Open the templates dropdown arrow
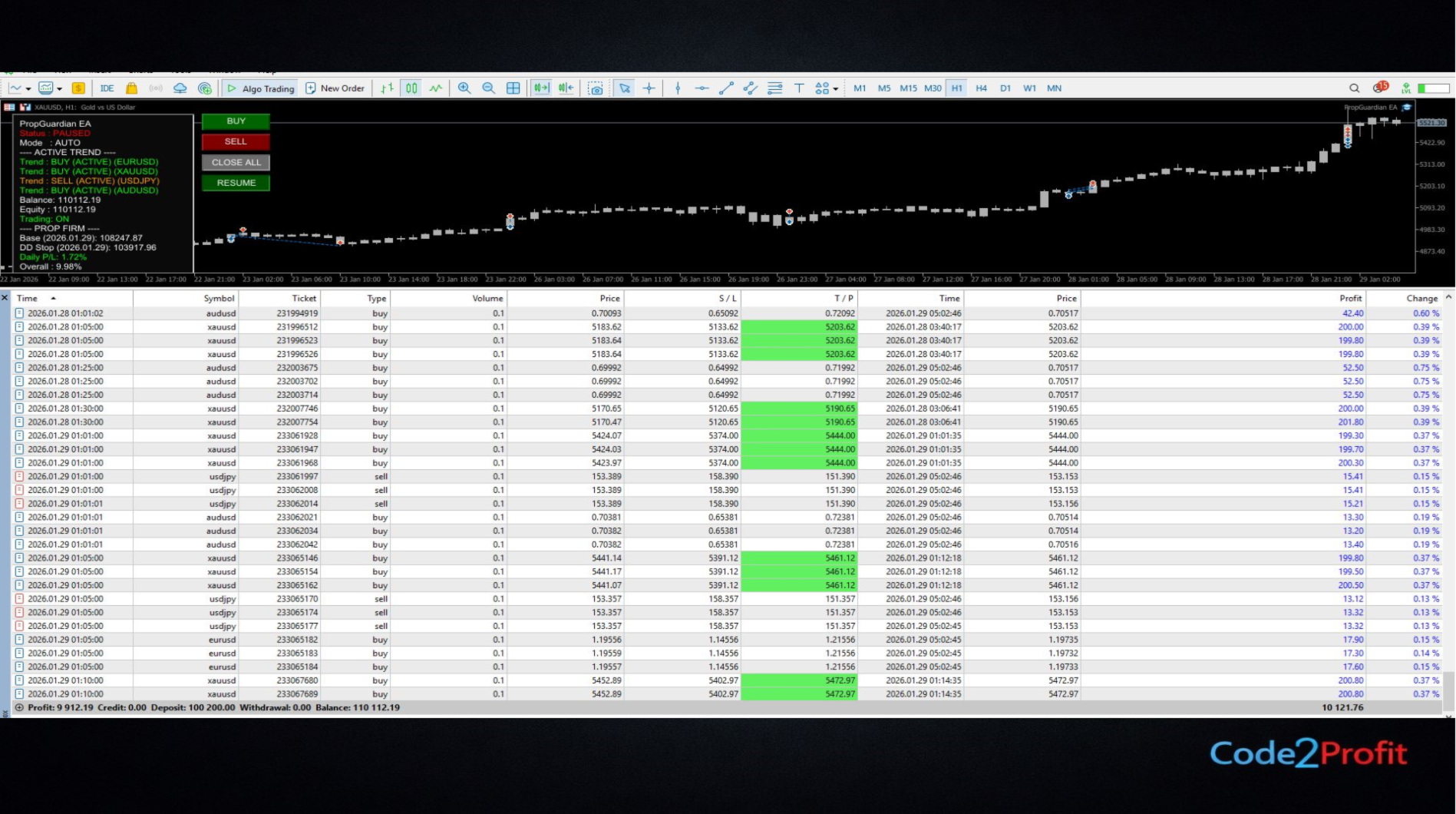 pos(59,89)
